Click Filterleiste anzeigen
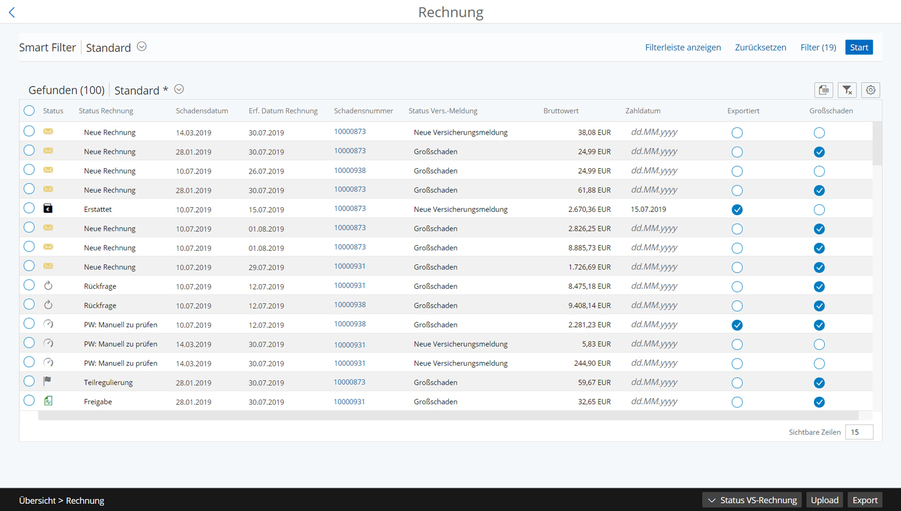Screen dimensions: 901x511 pos(683,47)
